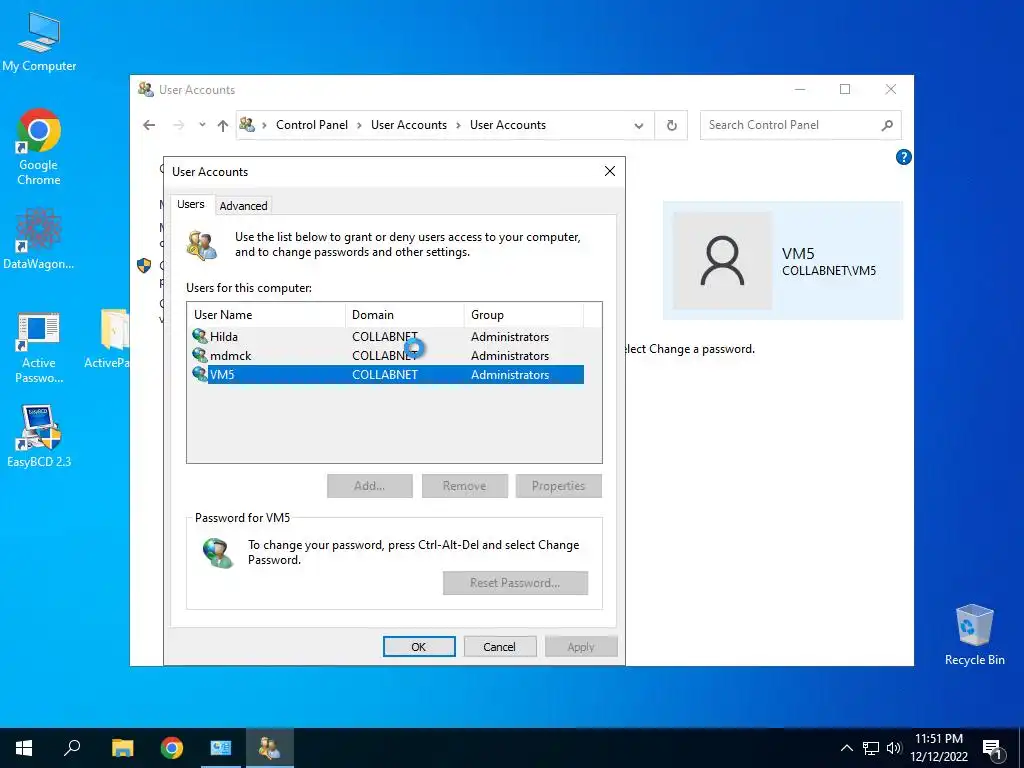Select the Users tab
The image size is (1024, 768).
190,204
